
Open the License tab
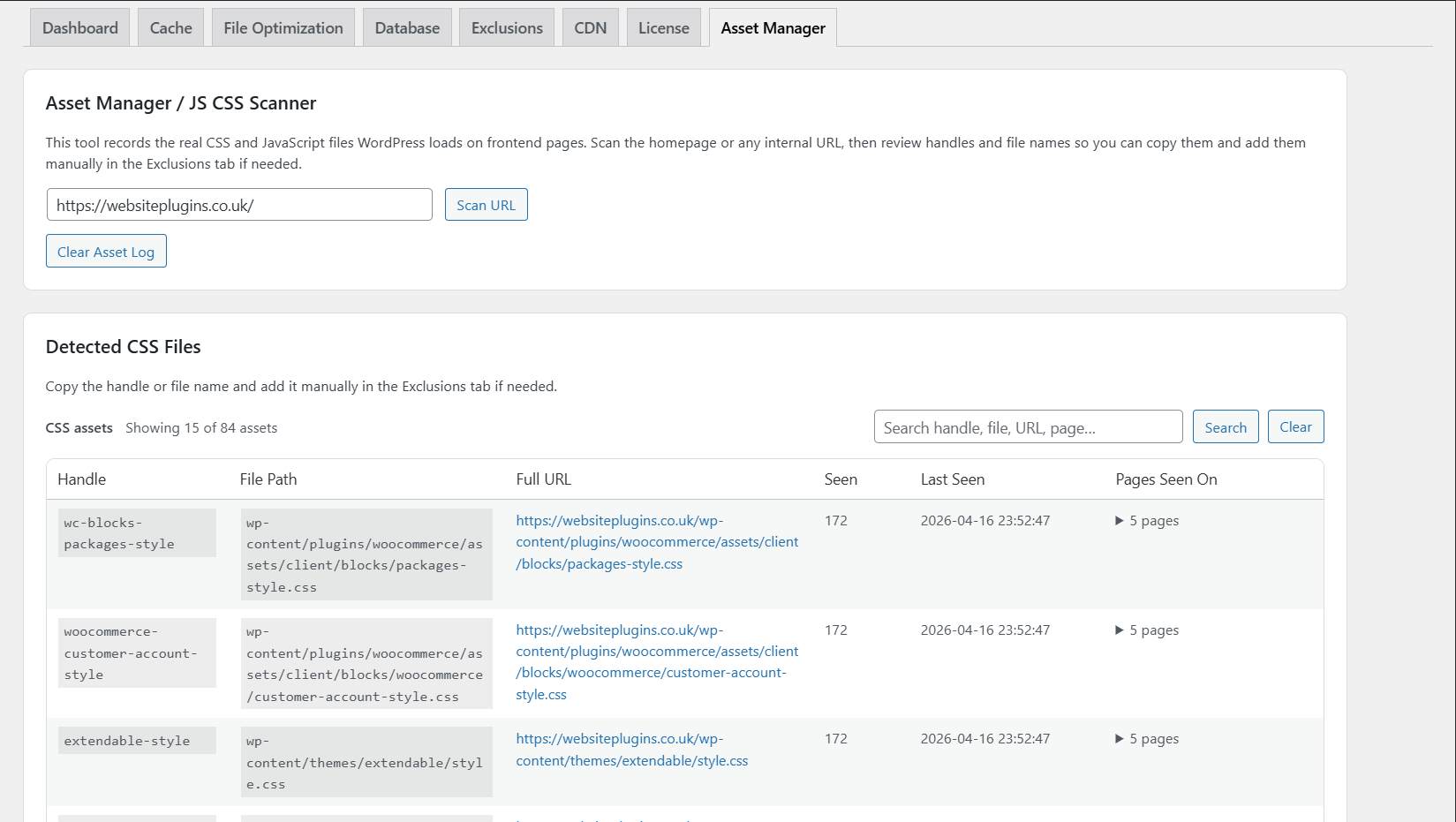coord(663,27)
